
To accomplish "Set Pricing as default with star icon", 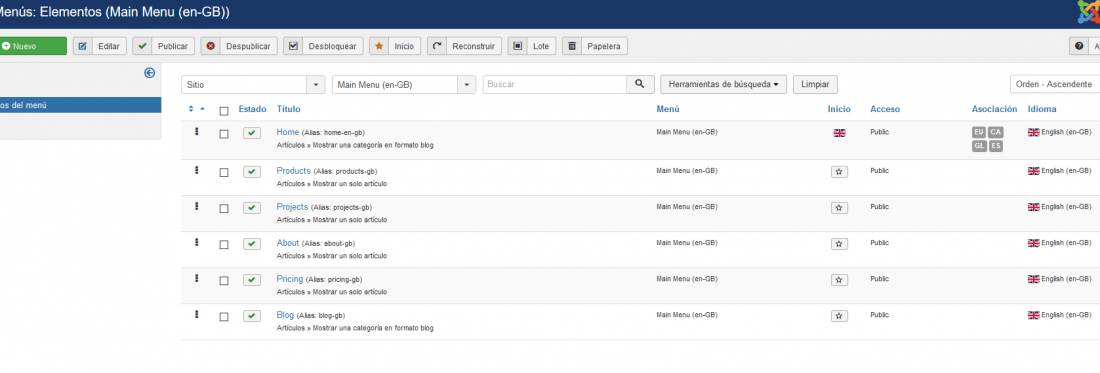I will pos(839,280).
